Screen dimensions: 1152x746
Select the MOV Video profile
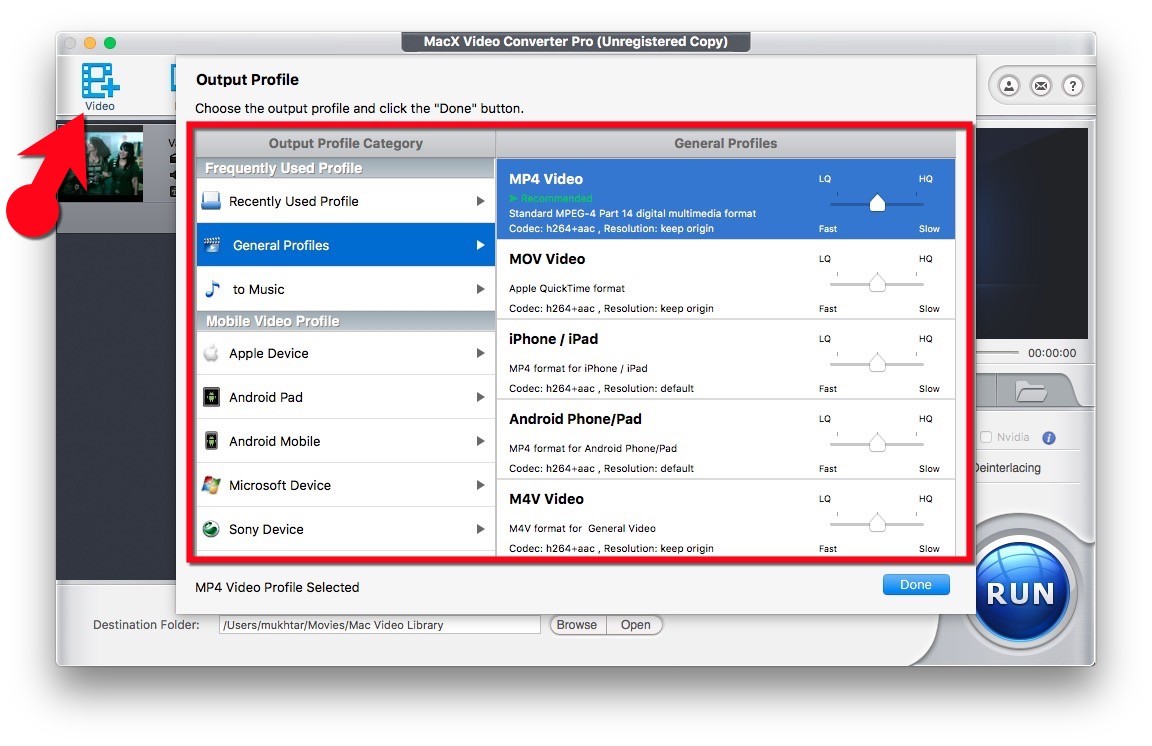click(x=726, y=279)
